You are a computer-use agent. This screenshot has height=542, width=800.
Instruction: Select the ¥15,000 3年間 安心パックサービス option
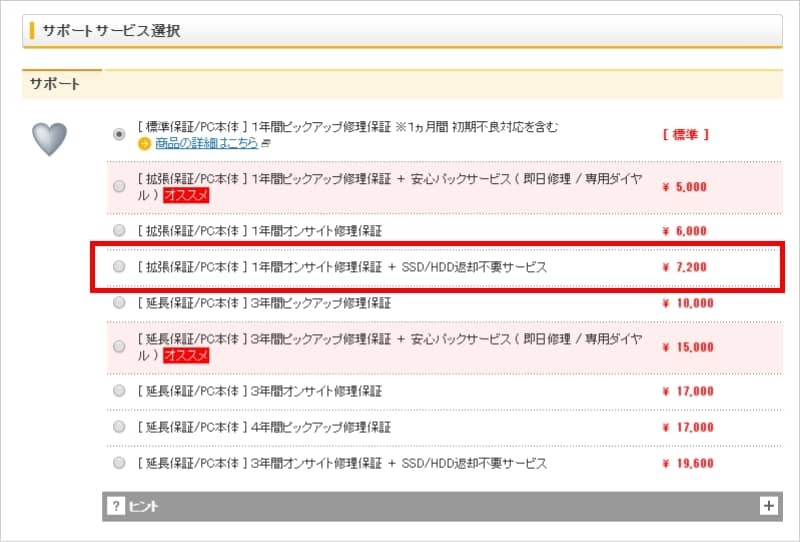click(x=120, y=347)
